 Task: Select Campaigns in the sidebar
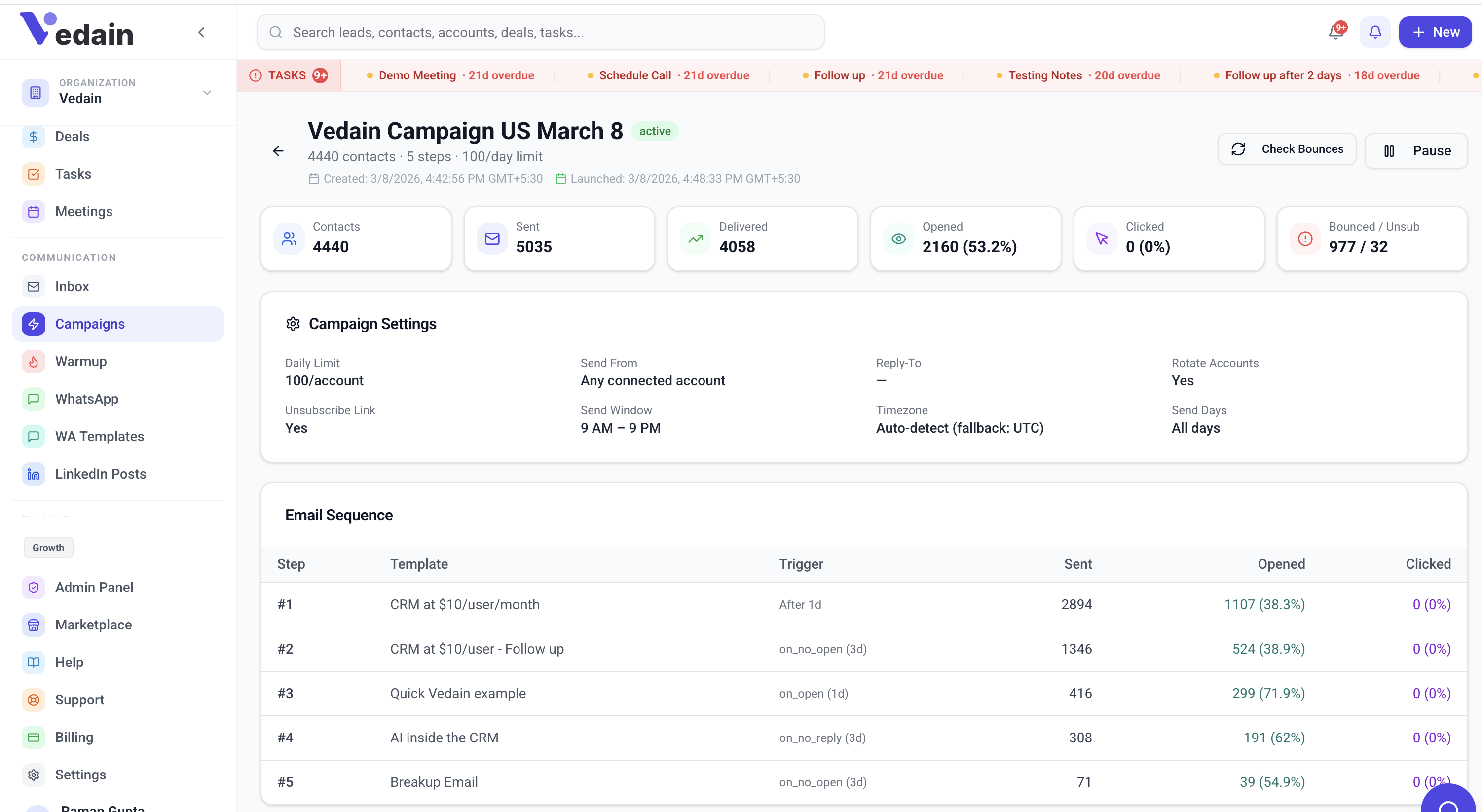[x=117, y=324]
